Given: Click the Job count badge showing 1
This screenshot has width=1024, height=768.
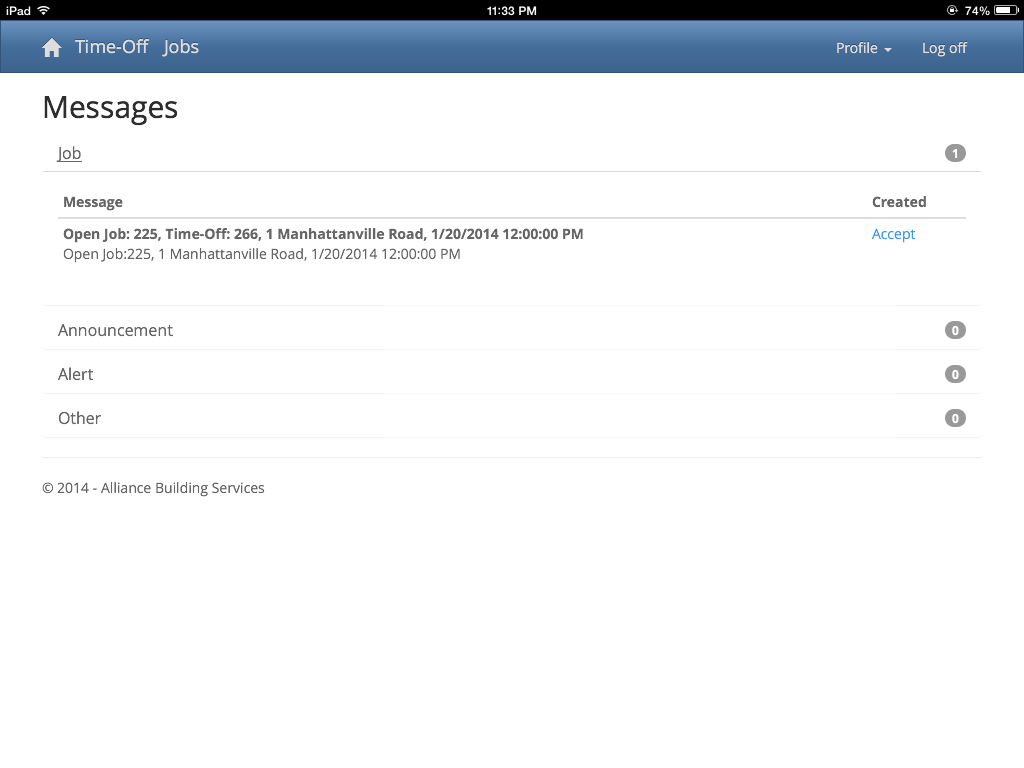Looking at the screenshot, I should click(955, 153).
